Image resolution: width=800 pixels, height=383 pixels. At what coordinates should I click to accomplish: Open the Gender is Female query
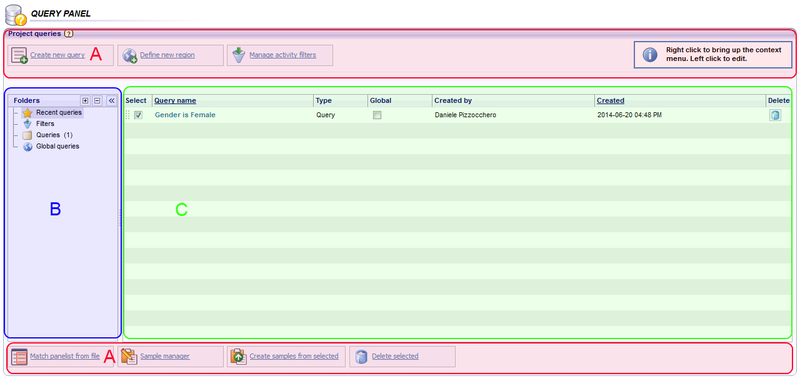coord(185,115)
